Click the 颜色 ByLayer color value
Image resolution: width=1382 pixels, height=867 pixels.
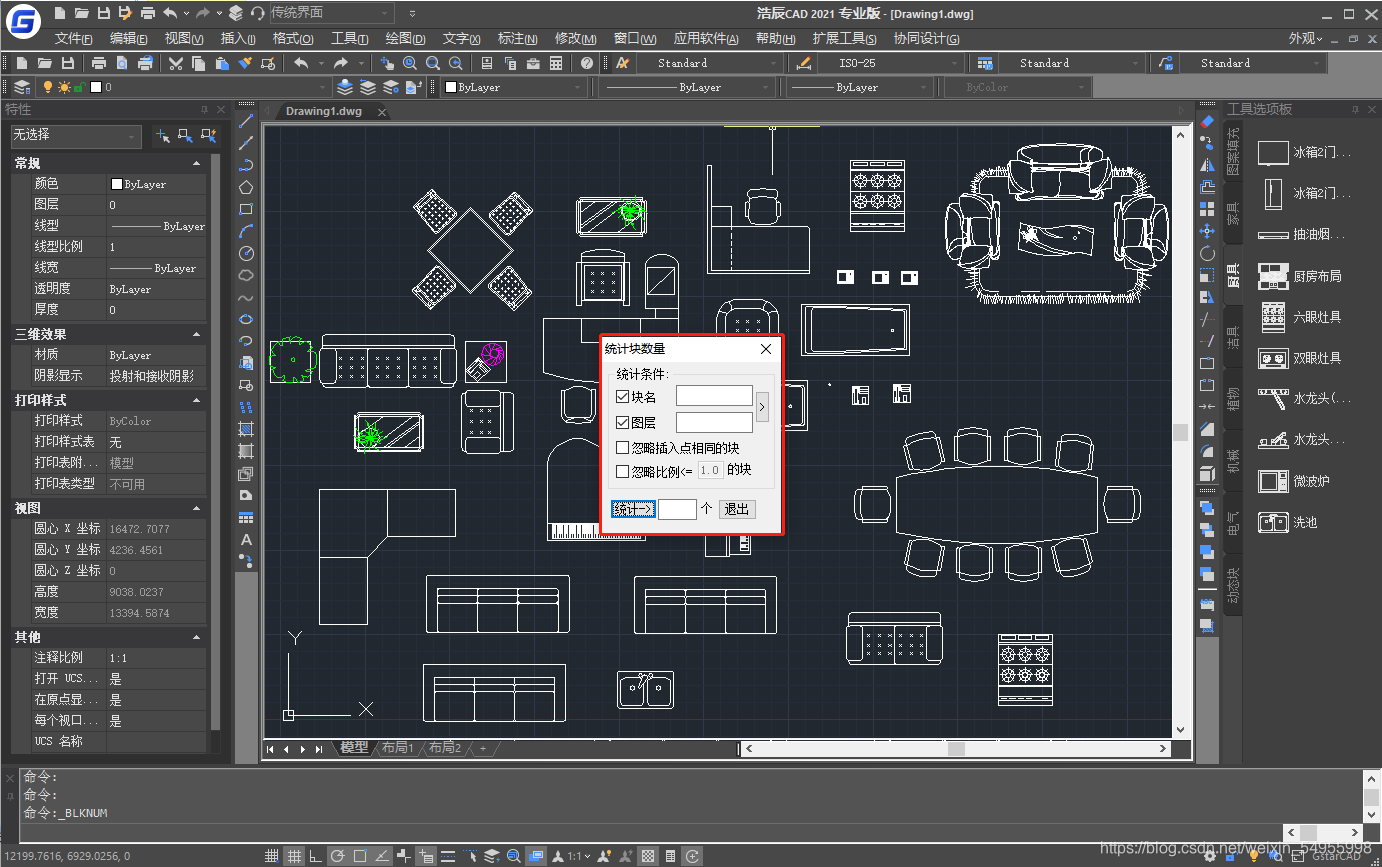click(x=157, y=184)
